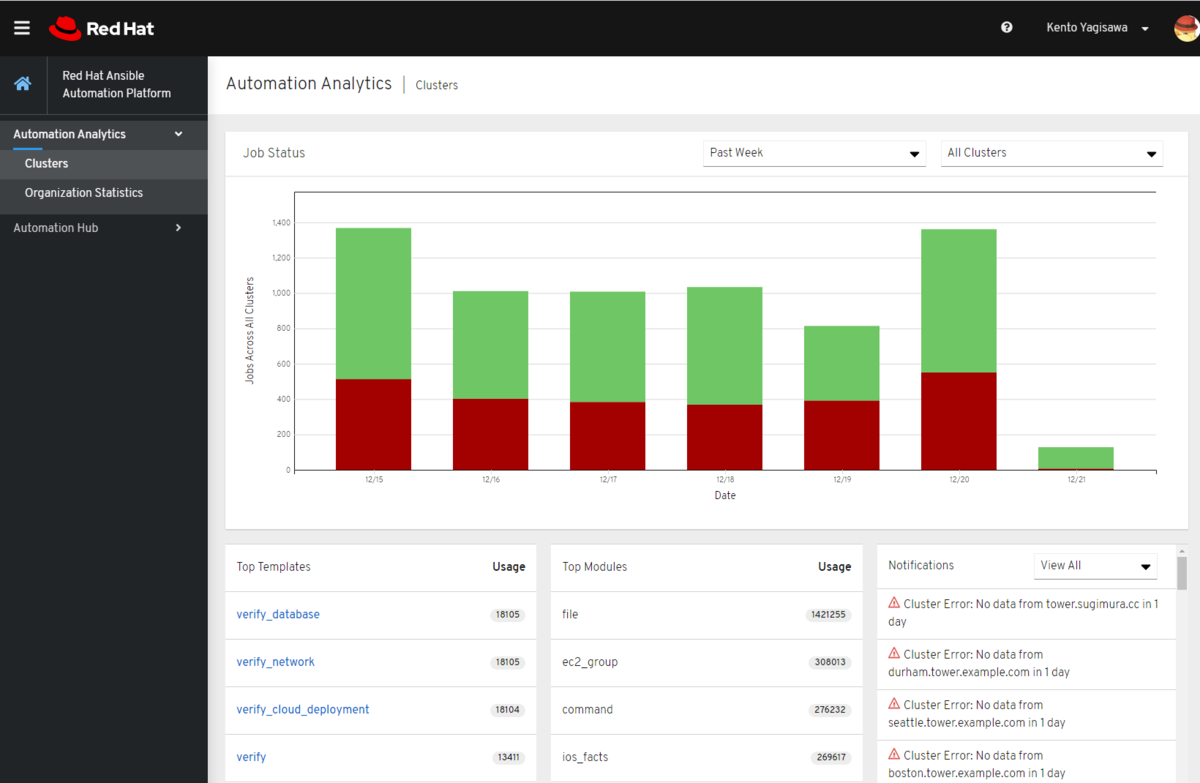This screenshot has width=1200, height=783.
Task: Click the 18105 badge for verify_database
Action: point(507,615)
